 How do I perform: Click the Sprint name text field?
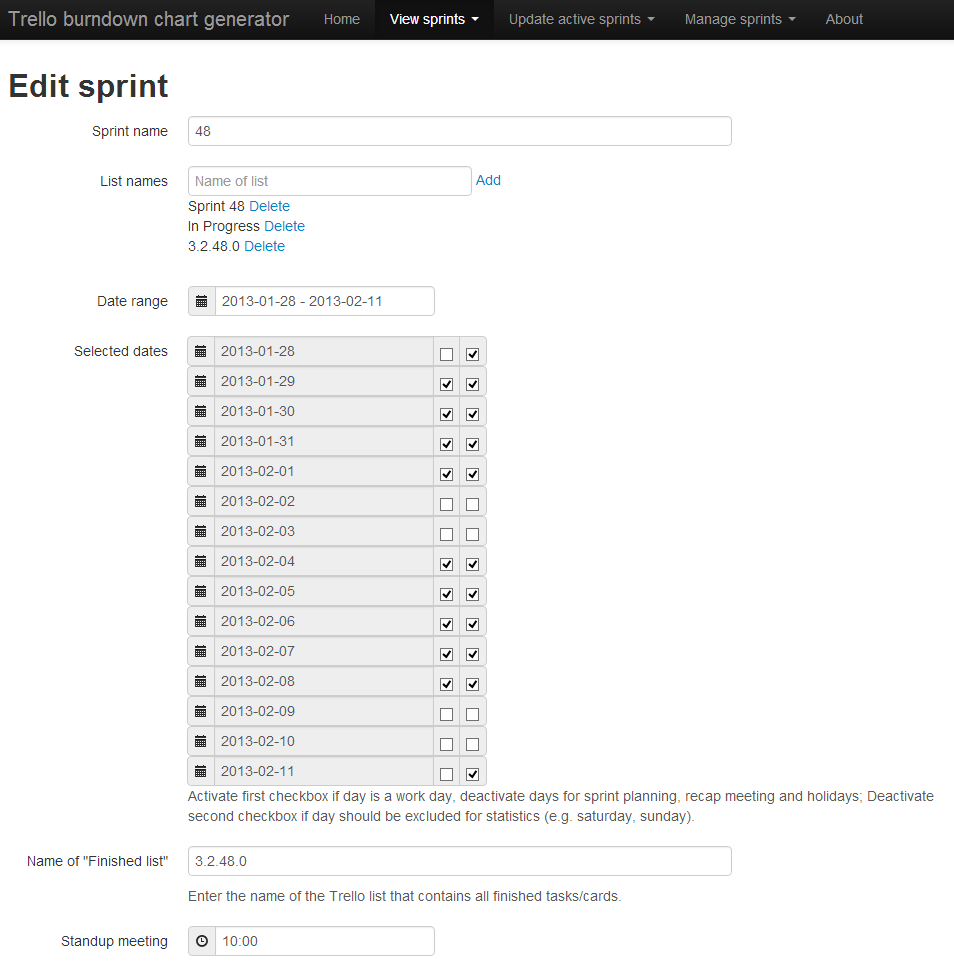(x=460, y=131)
